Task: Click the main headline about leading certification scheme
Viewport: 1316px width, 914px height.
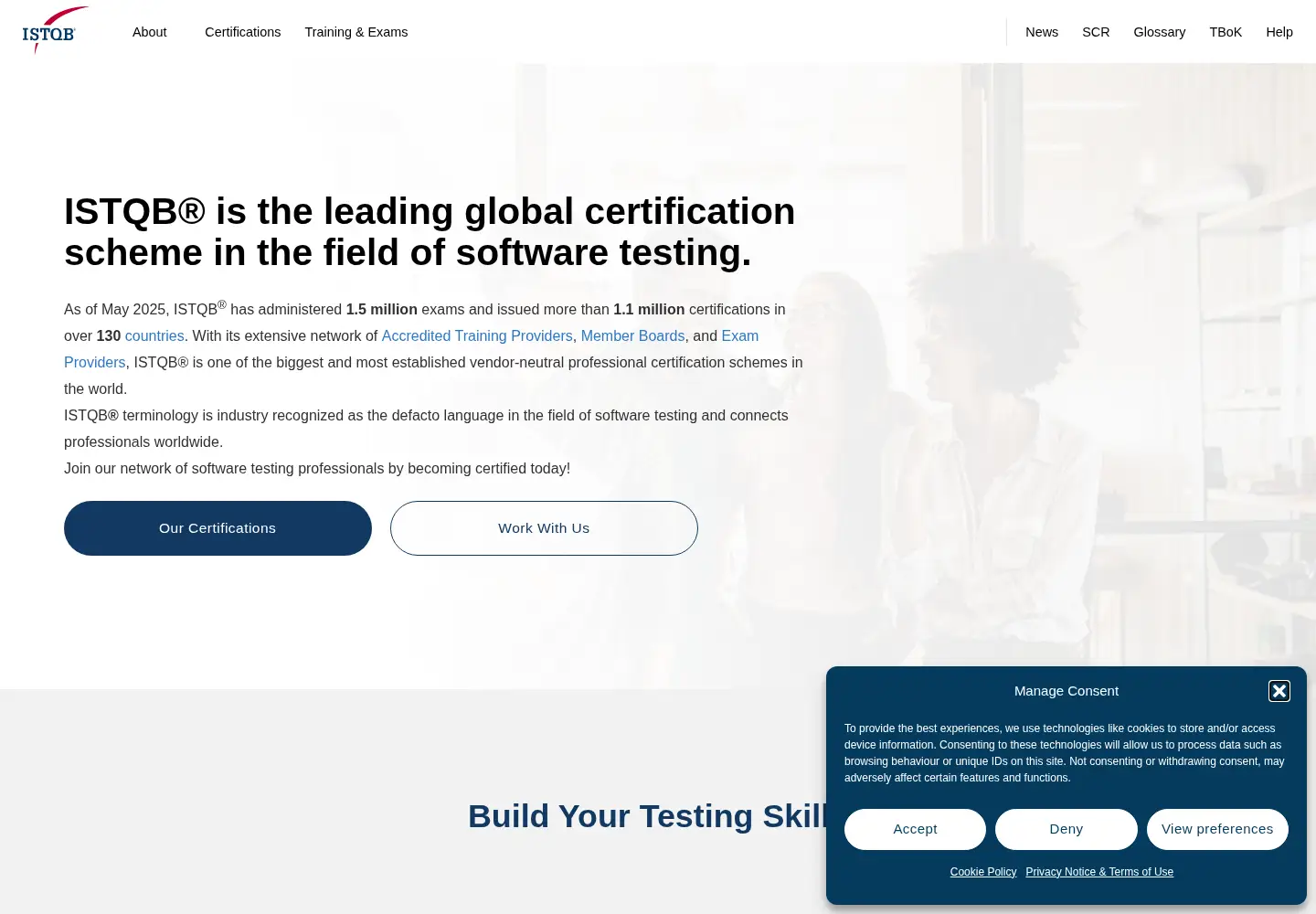Action: pyautogui.click(x=430, y=231)
